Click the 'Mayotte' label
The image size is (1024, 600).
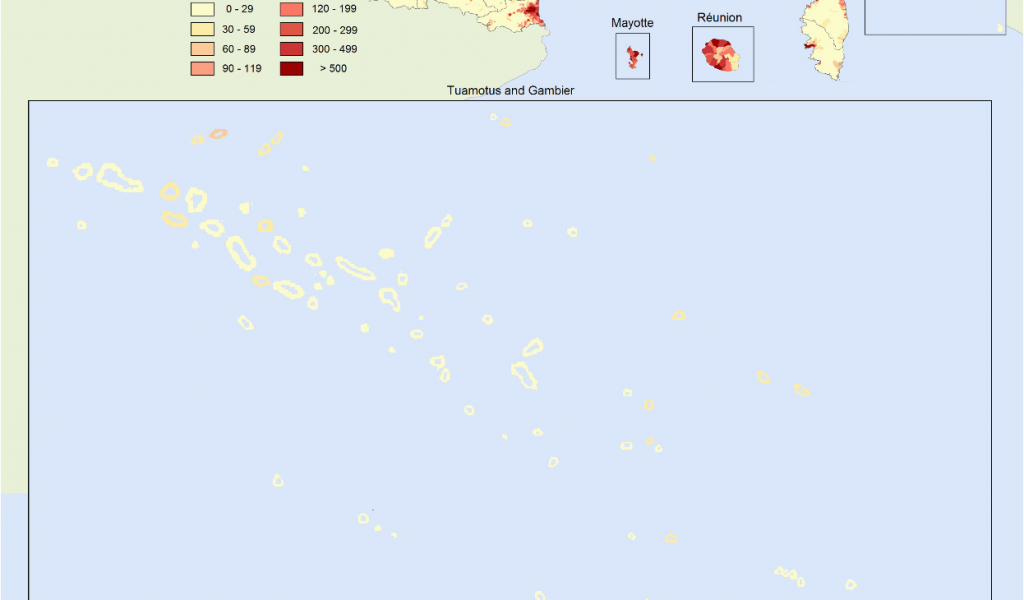pyautogui.click(x=632, y=23)
